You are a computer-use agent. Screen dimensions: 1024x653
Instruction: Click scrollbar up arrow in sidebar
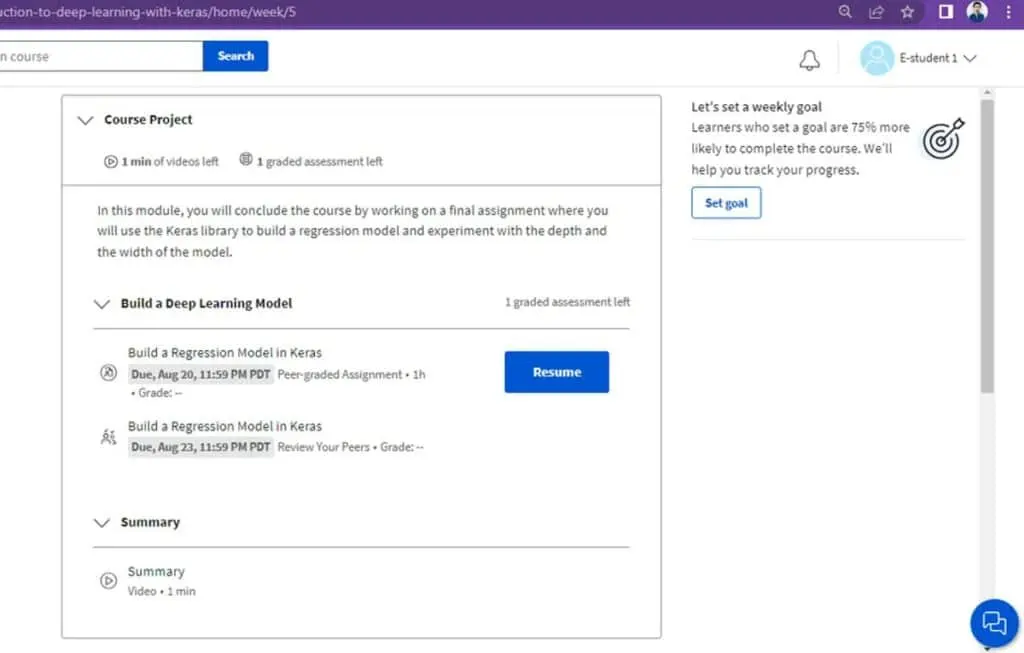[987, 93]
